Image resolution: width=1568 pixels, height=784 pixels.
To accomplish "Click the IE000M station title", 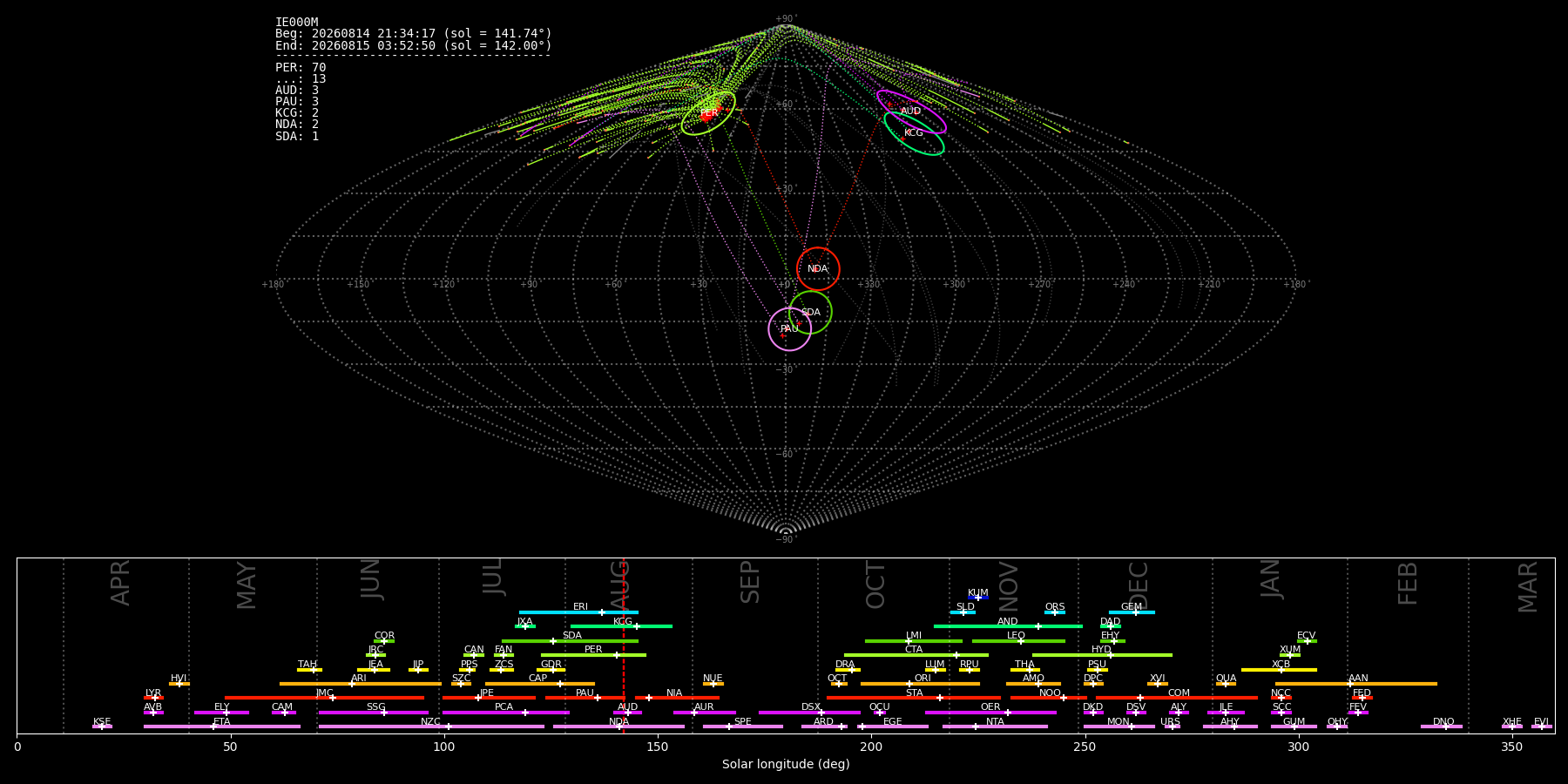I will (x=297, y=22).
